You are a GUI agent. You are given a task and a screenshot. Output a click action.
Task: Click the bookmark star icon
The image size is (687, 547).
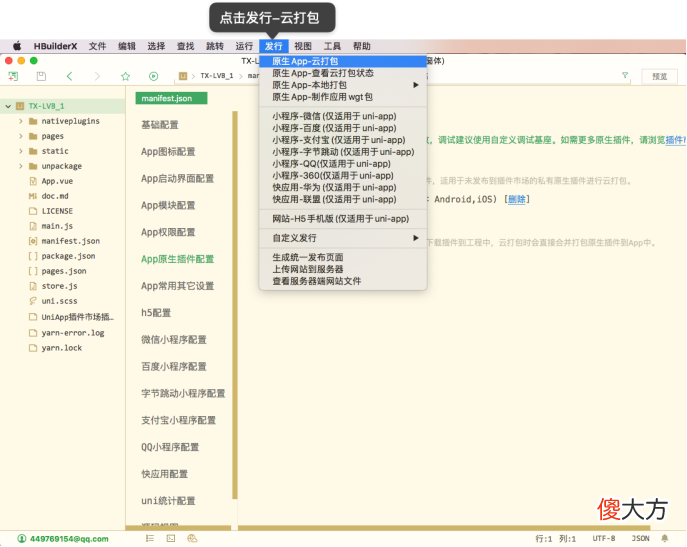[125, 76]
